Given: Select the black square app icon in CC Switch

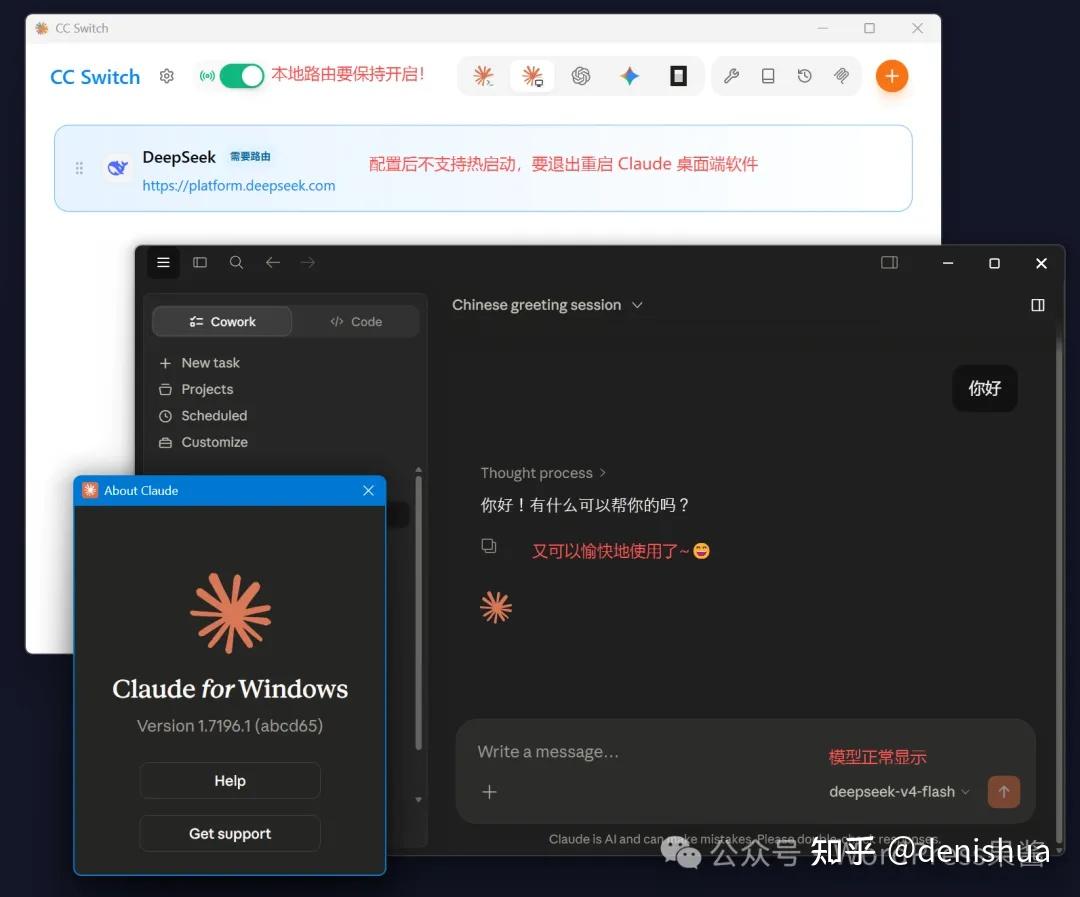Looking at the screenshot, I should click(678, 76).
